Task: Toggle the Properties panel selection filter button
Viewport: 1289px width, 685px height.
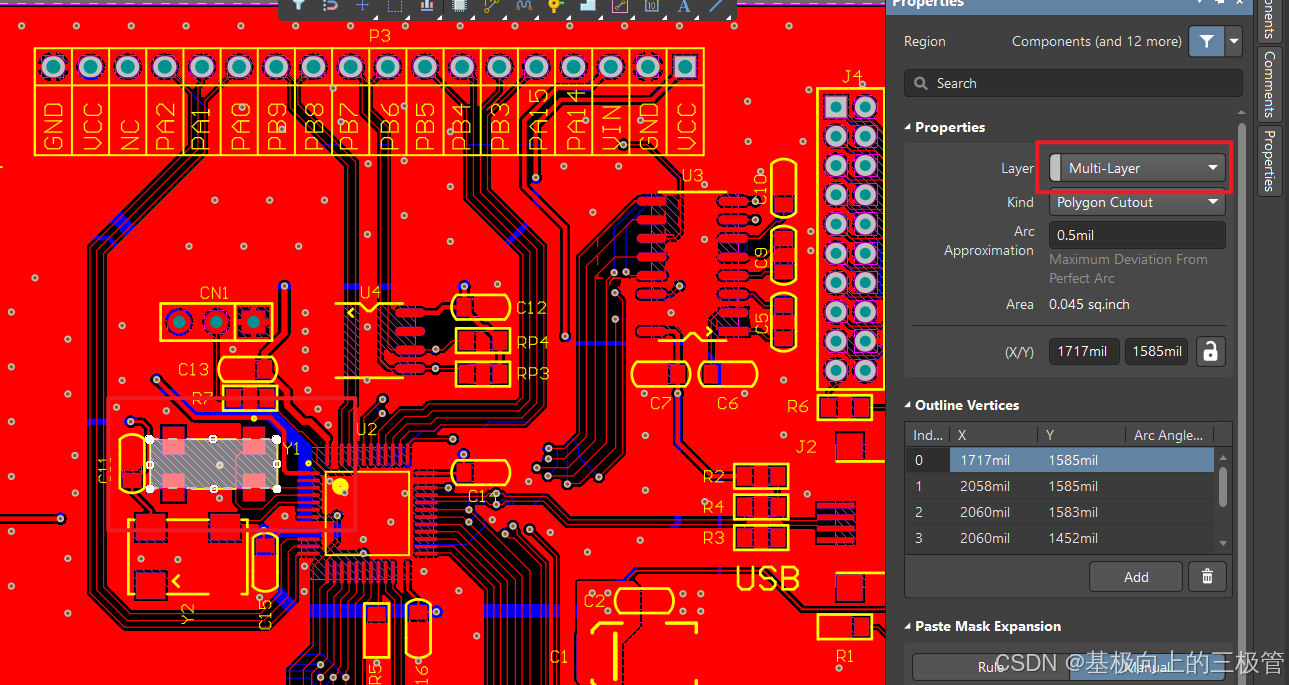Action: pos(1207,41)
